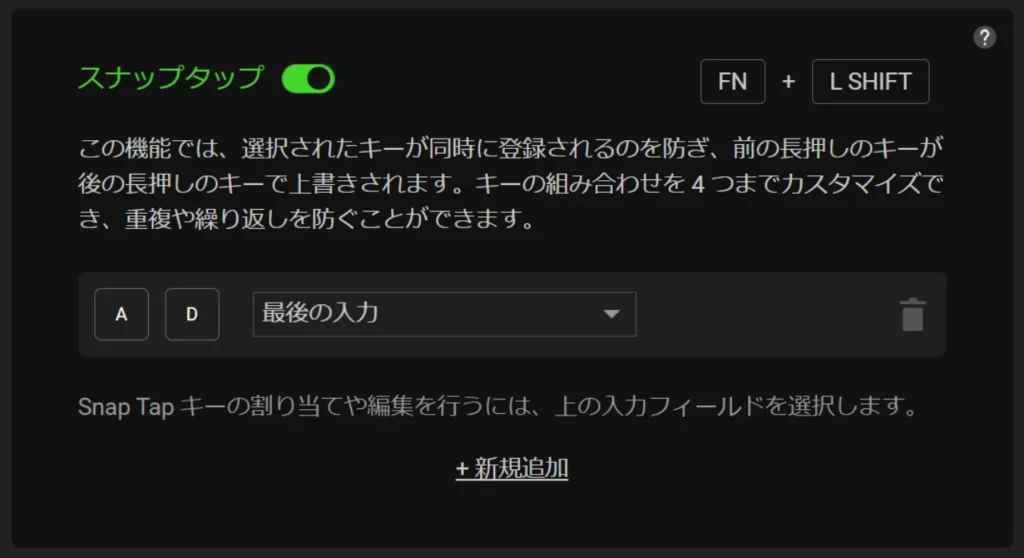Click the 重複や繰り返しを防ぐ description line
This screenshot has width=1024, height=558.
(x=307, y=218)
